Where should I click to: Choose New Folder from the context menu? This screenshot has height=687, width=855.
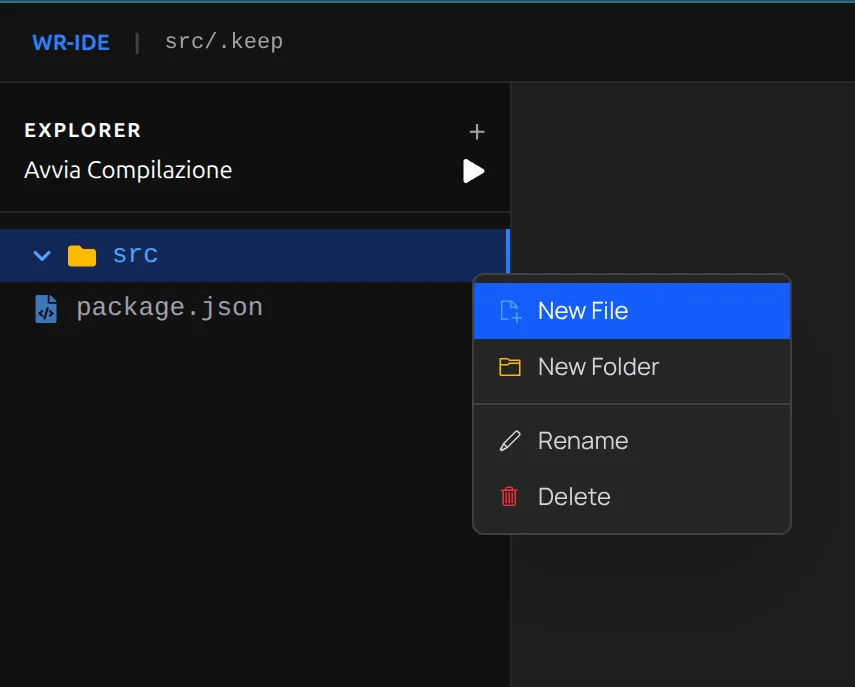[598, 367]
